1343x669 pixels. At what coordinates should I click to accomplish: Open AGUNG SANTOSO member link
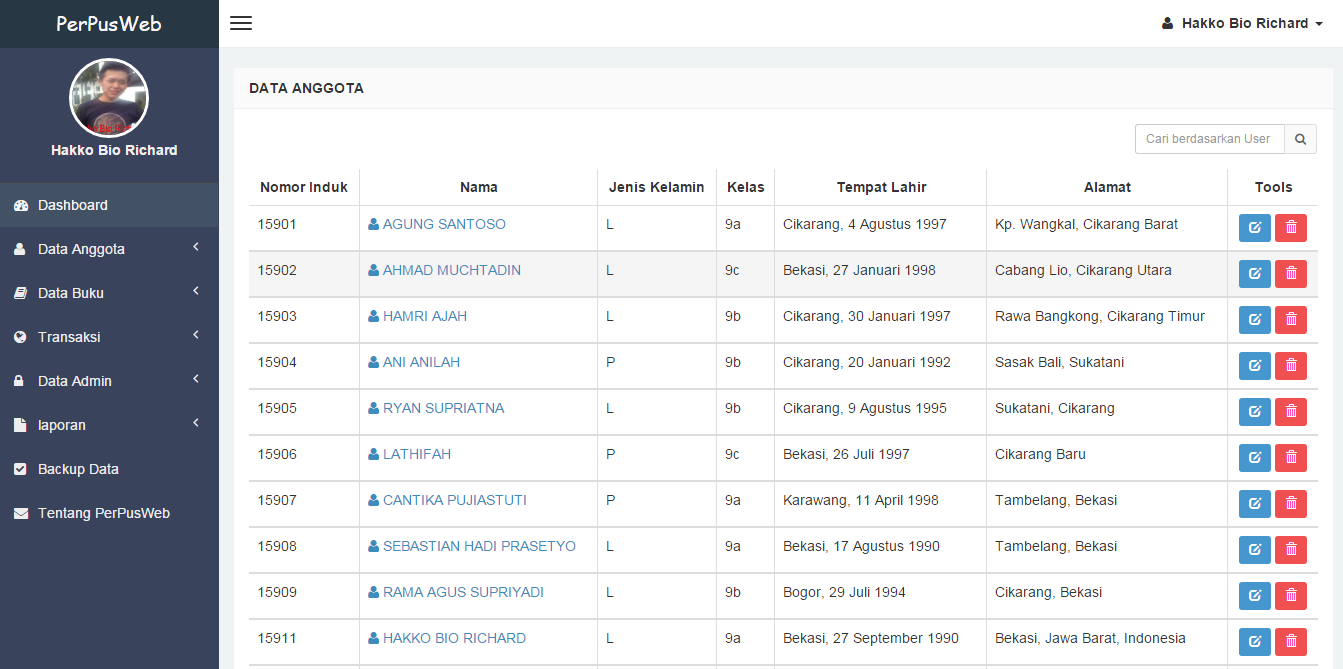[437, 224]
